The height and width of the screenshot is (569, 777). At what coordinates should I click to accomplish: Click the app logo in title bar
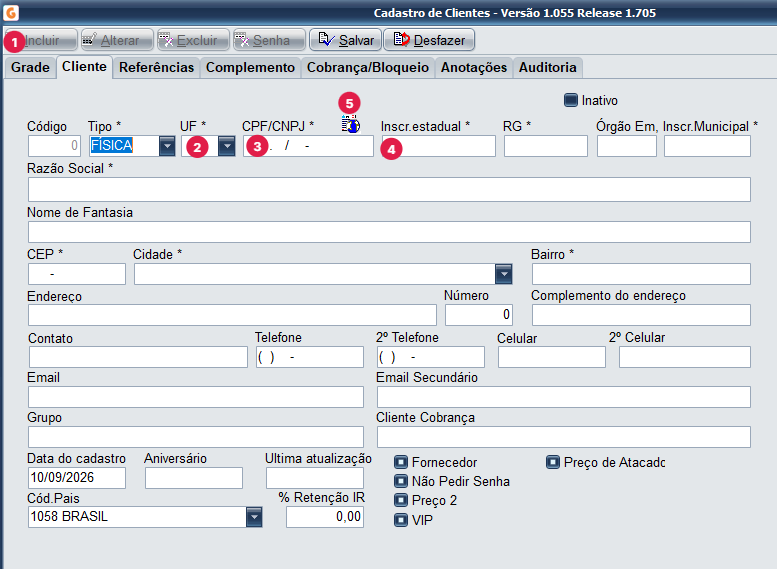pos(11,12)
